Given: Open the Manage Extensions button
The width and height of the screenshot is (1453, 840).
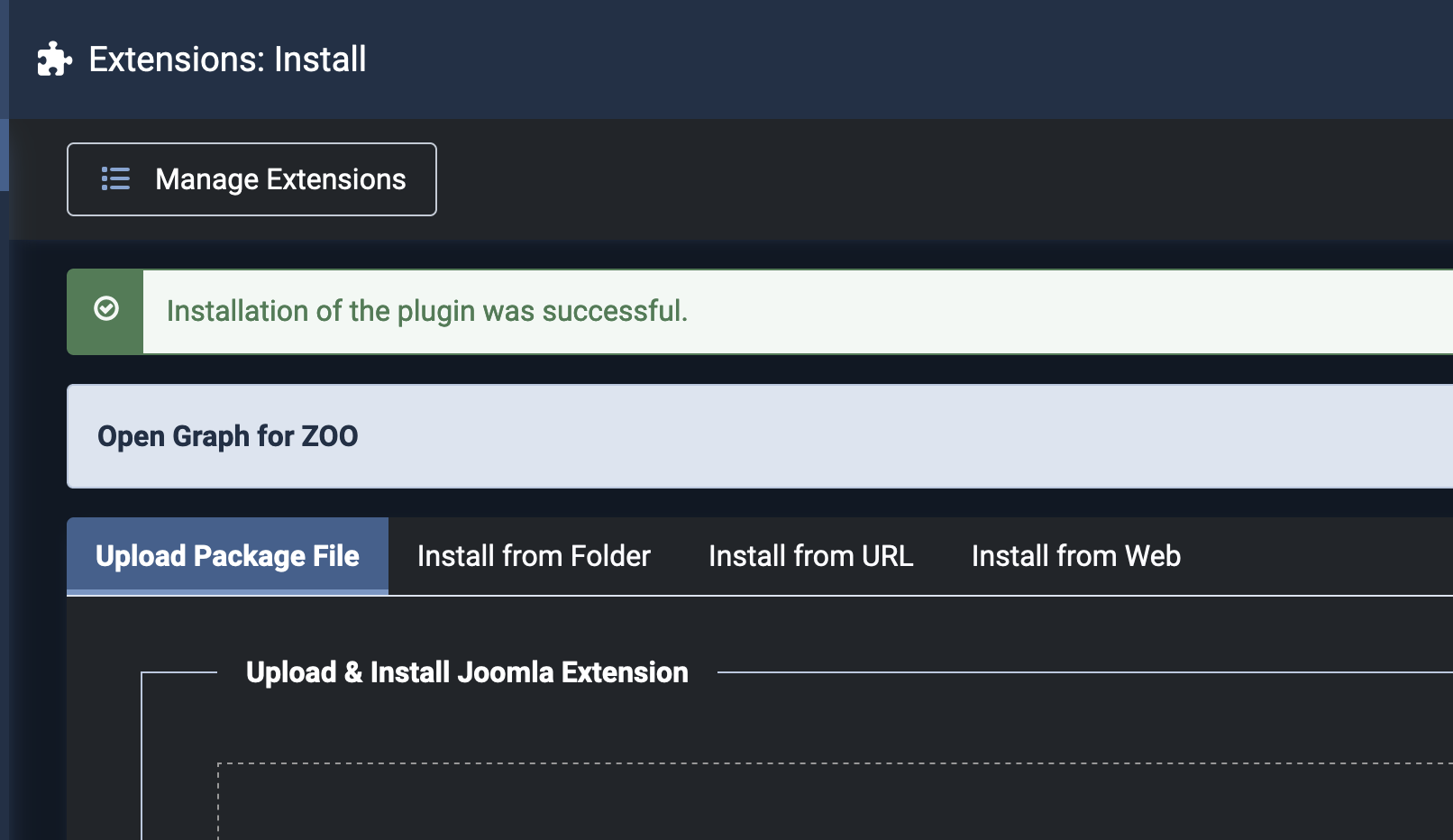Looking at the screenshot, I should pyautogui.click(x=251, y=179).
